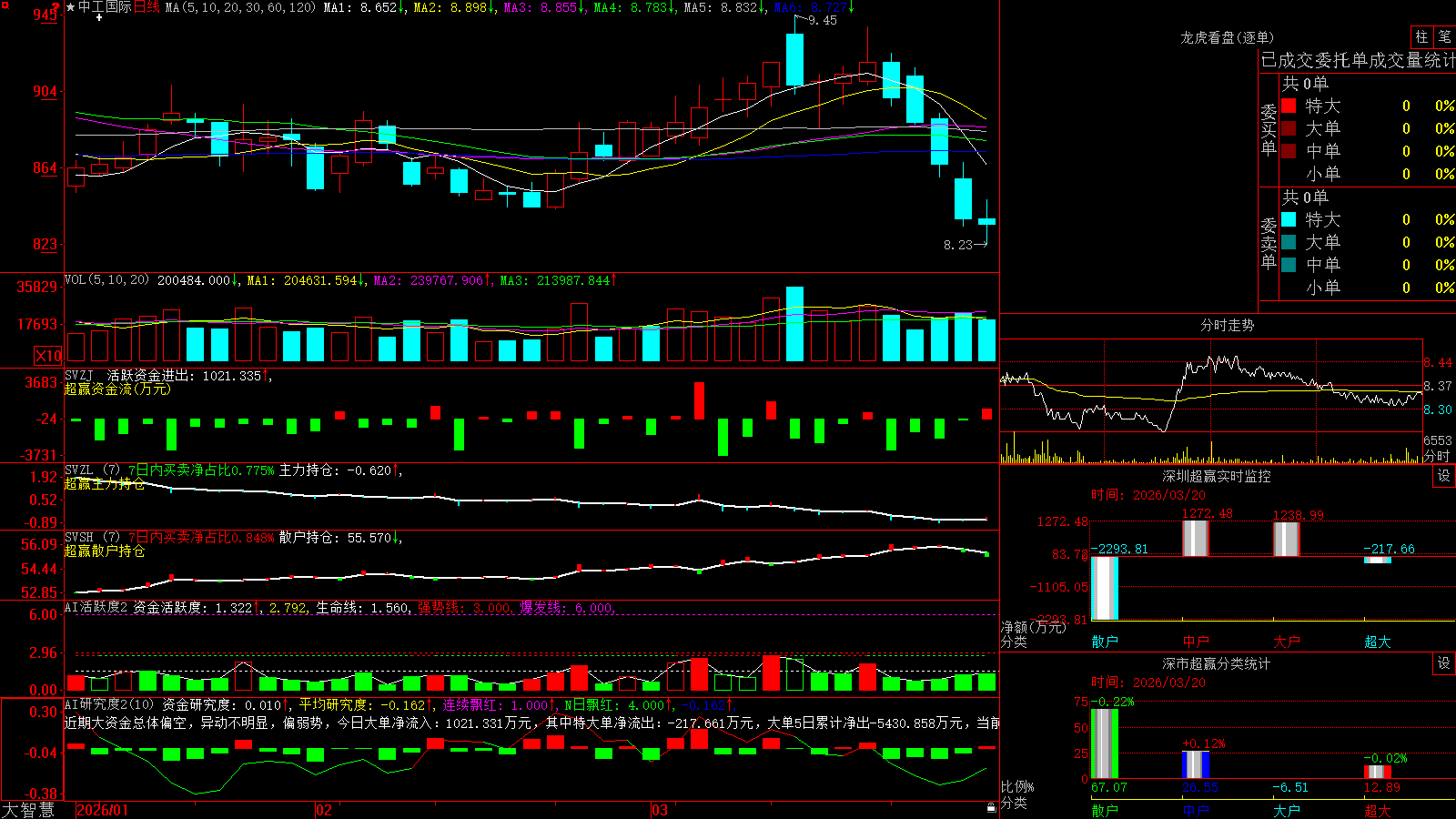Open 设 settings for 深圳超赢实时监控
Viewport: 1456px width, 819px height.
click(1444, 476)
